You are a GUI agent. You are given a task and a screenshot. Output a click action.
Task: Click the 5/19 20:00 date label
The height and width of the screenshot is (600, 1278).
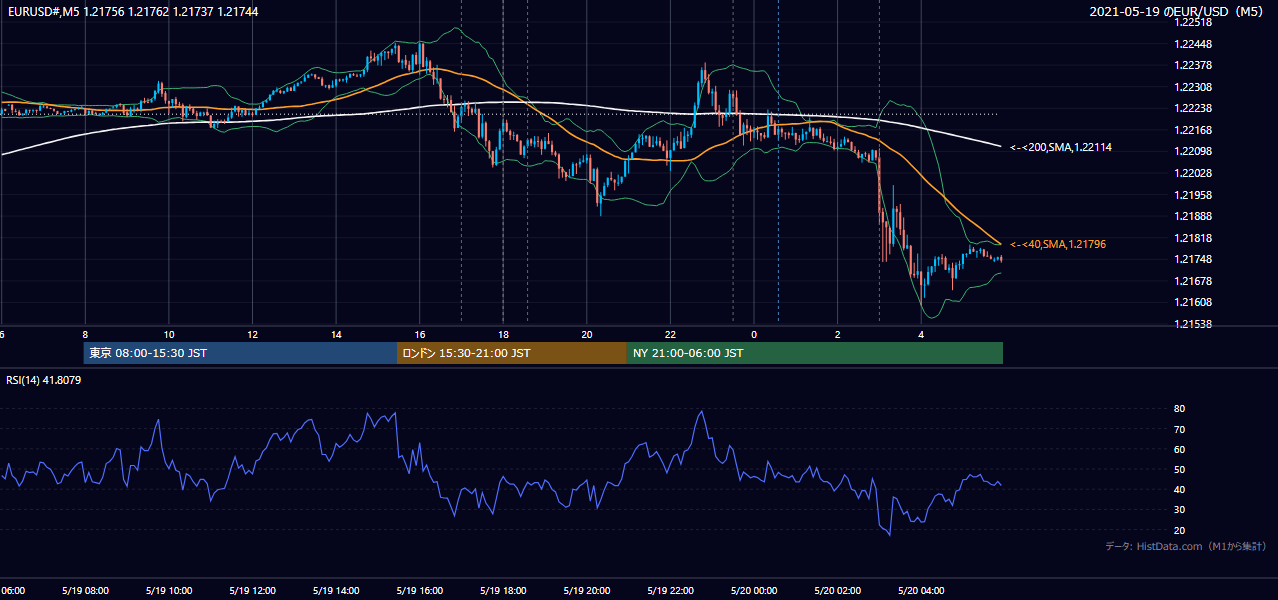pos(585,590)
